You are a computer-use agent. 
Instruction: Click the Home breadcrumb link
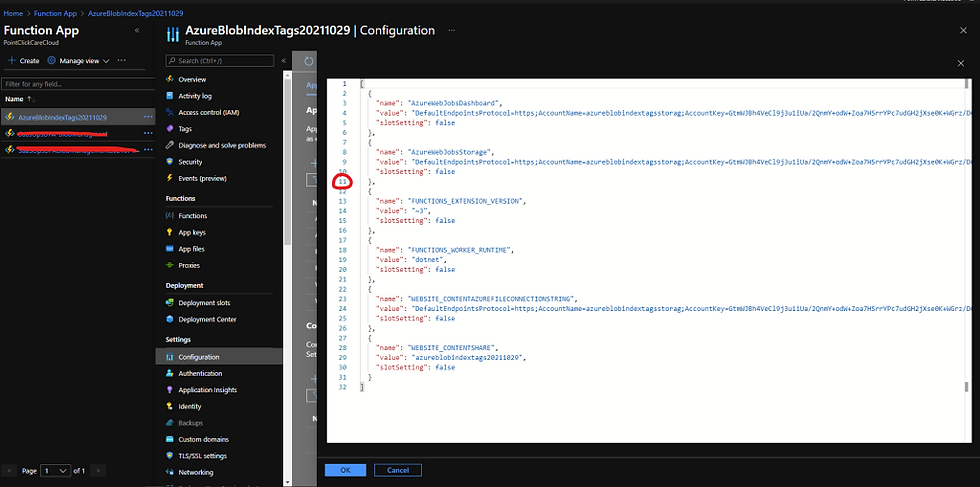(13, 13)
